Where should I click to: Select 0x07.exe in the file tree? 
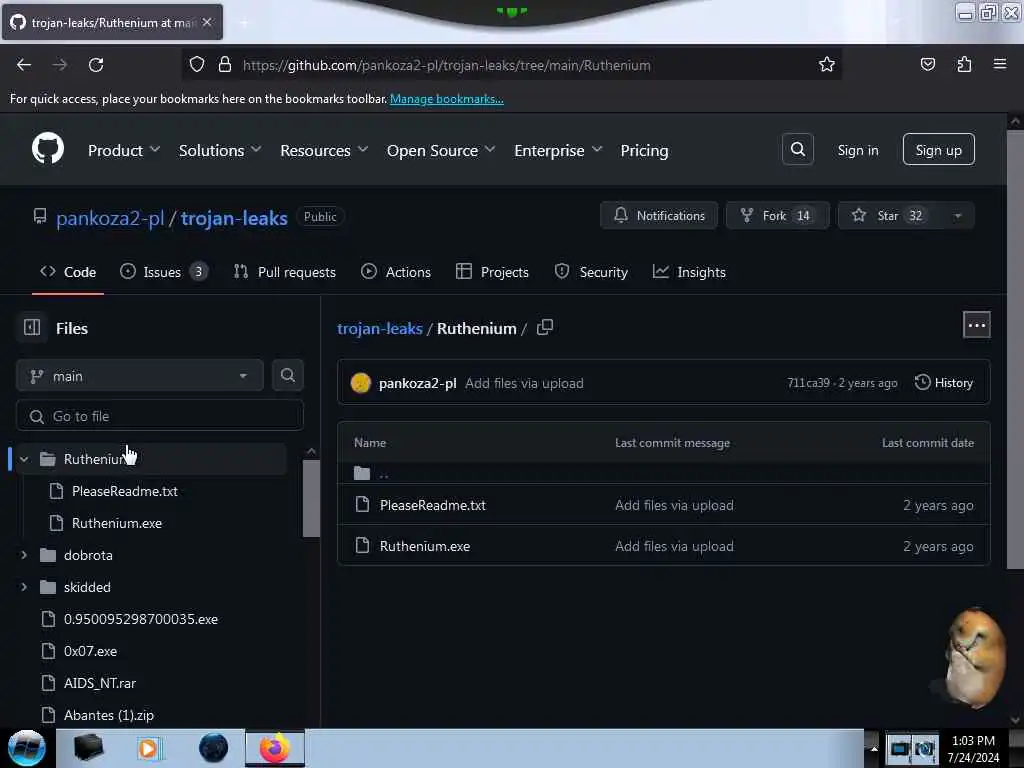click(x=90, y=651)
